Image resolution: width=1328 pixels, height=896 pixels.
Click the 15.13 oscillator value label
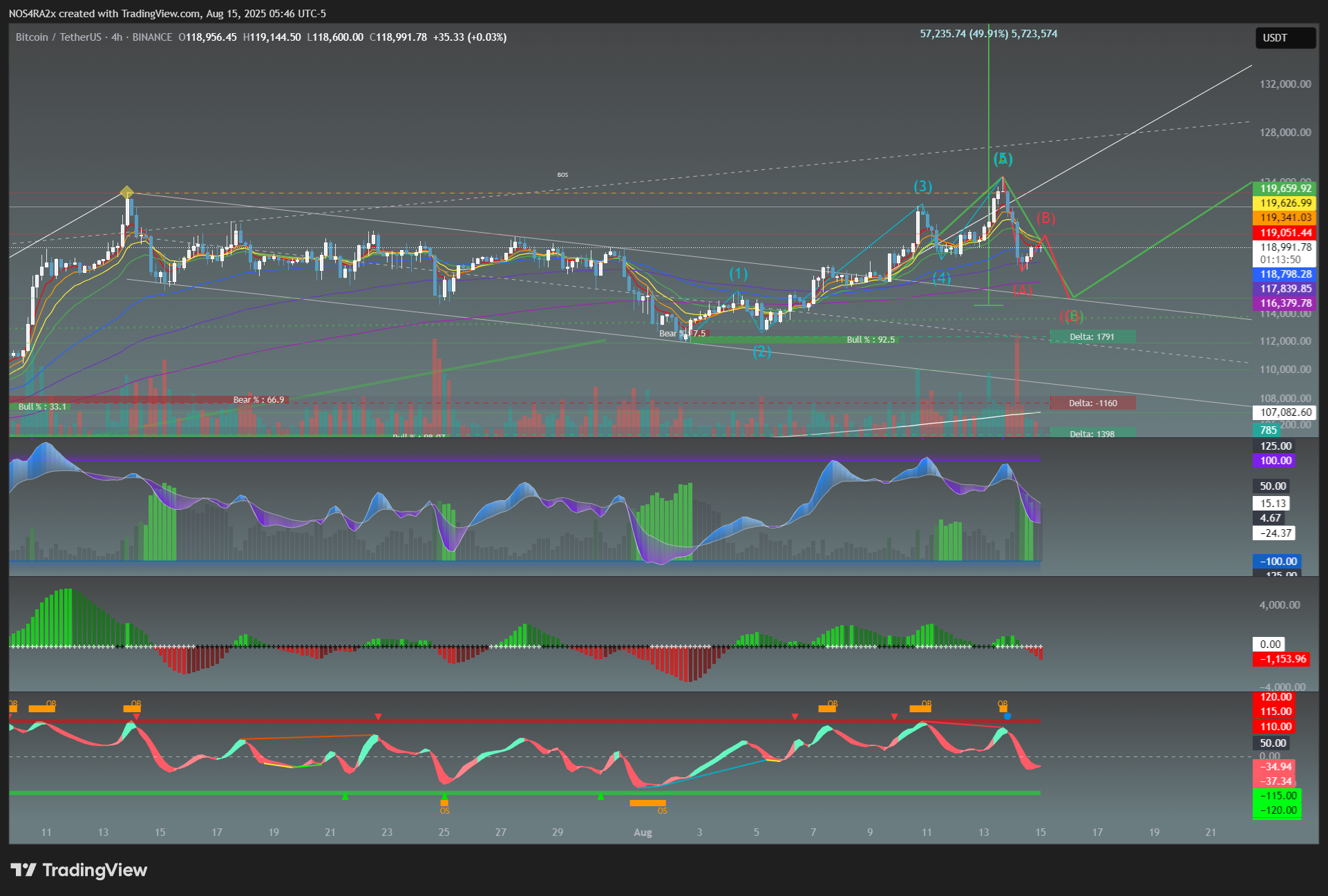point(1273,504)
